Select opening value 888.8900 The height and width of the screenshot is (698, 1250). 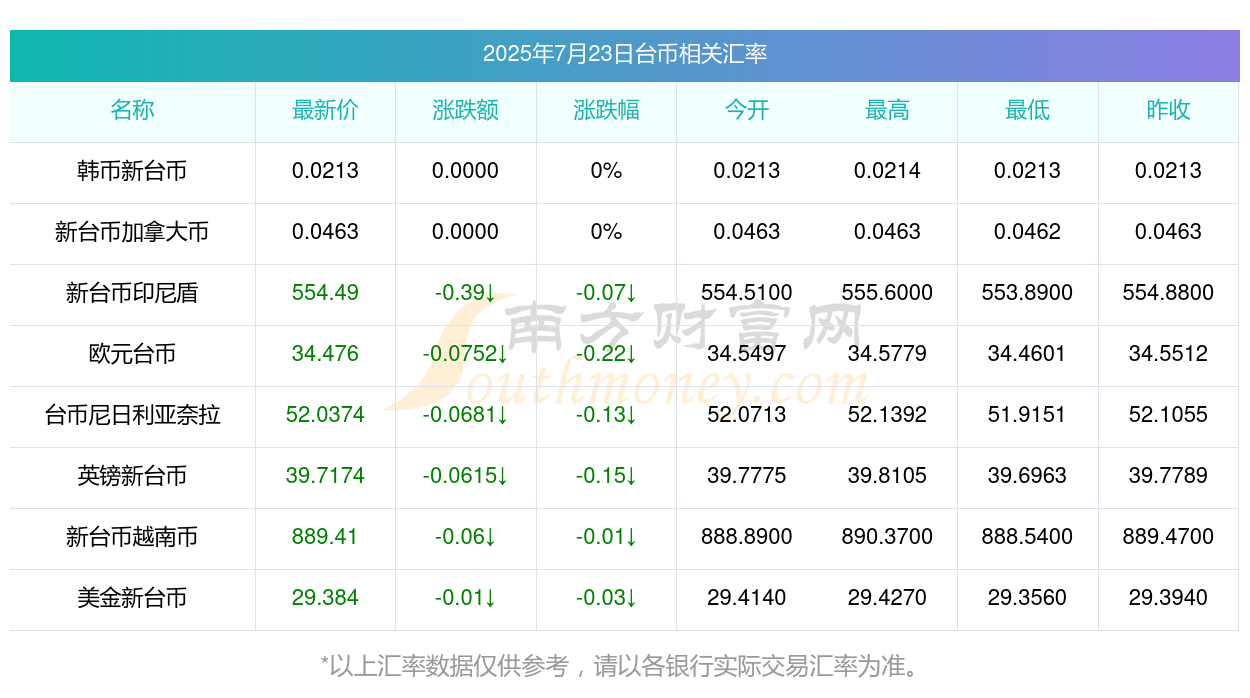[747, 537]
